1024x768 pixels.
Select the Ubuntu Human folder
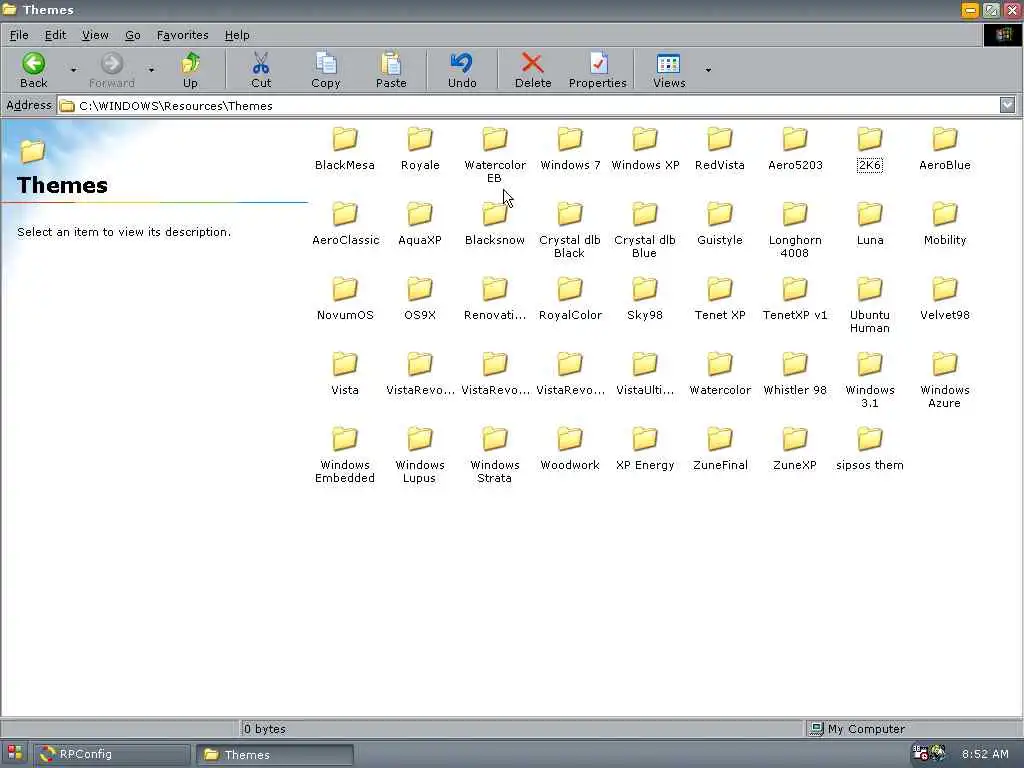pyautogui.click(x=870, y=306)
